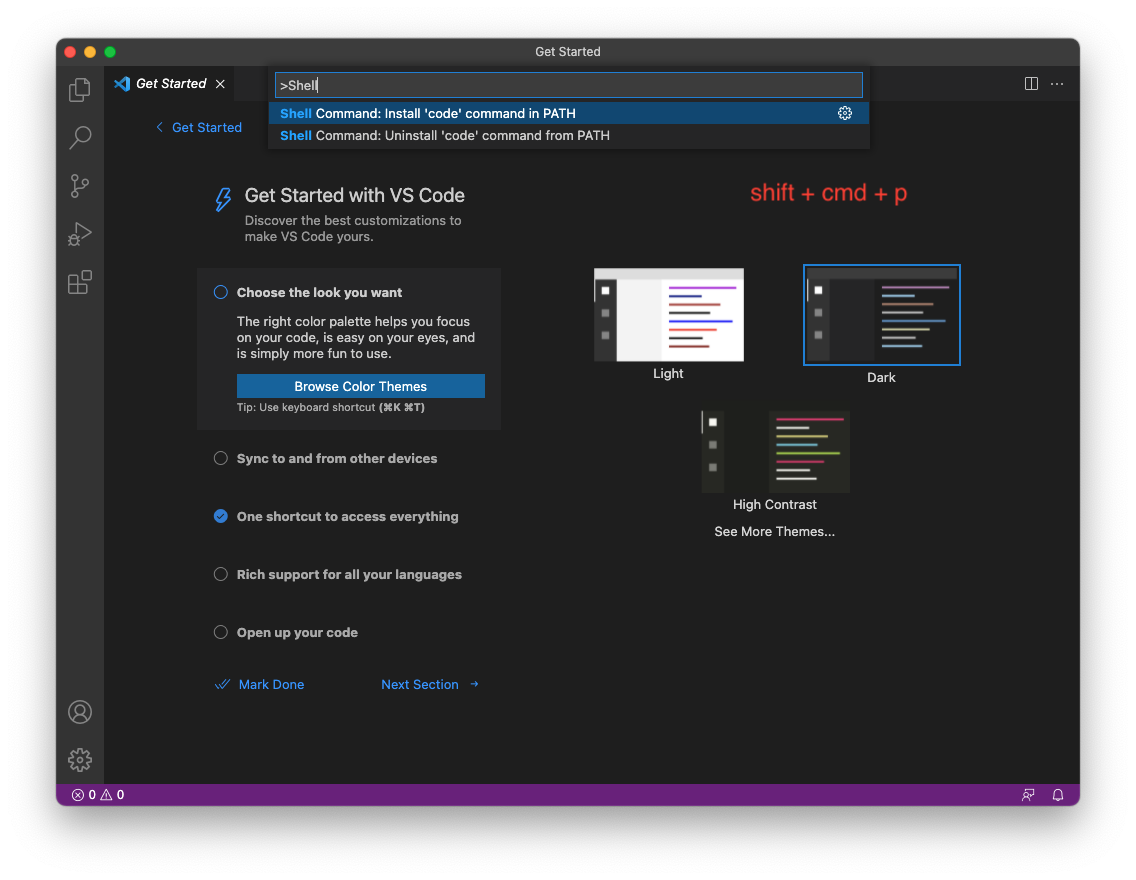
Task: Open the feedback icon in status bar
Action: click(x=1028, y=795)
